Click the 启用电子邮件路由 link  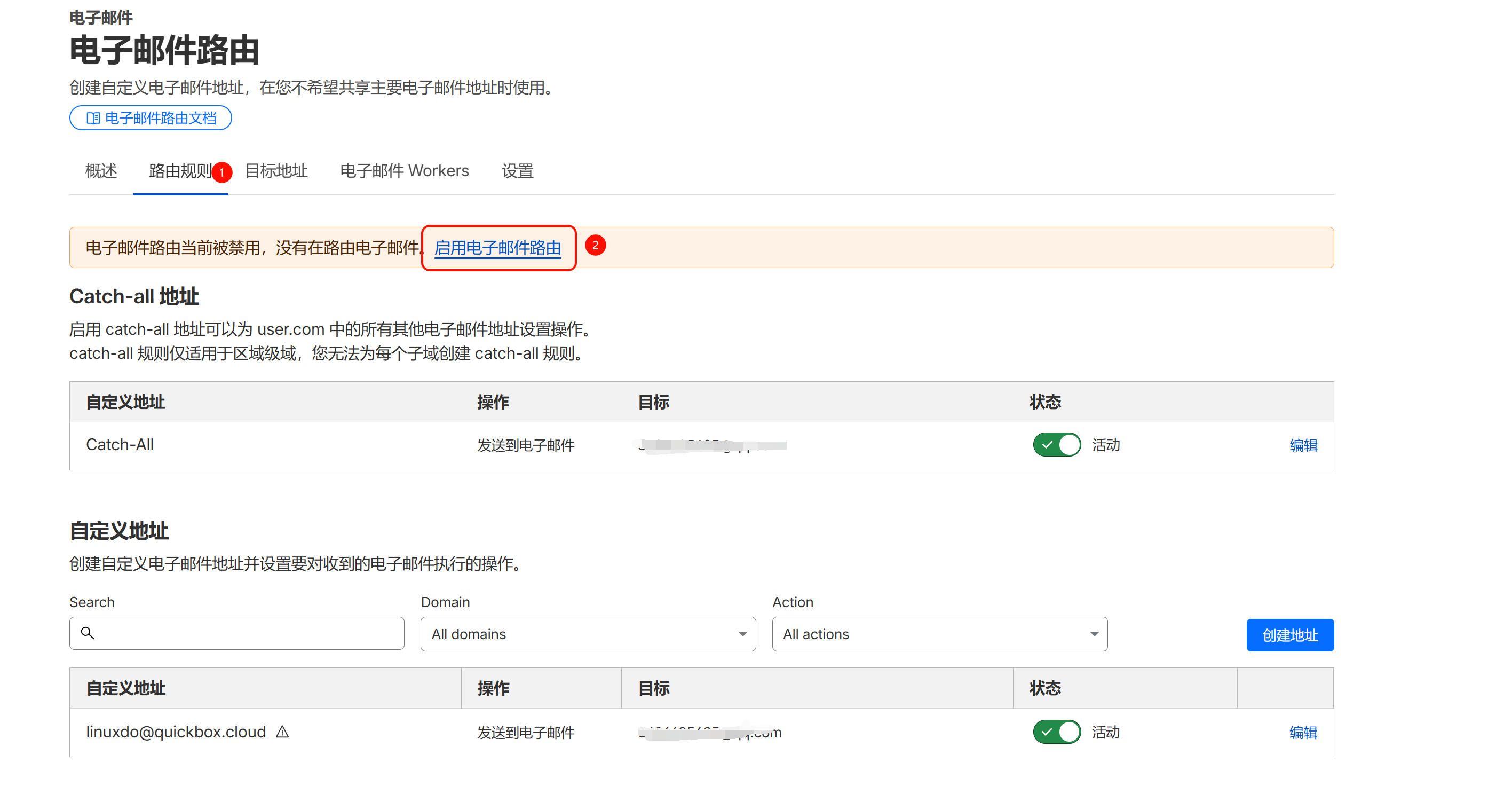[x=497, y=248]
